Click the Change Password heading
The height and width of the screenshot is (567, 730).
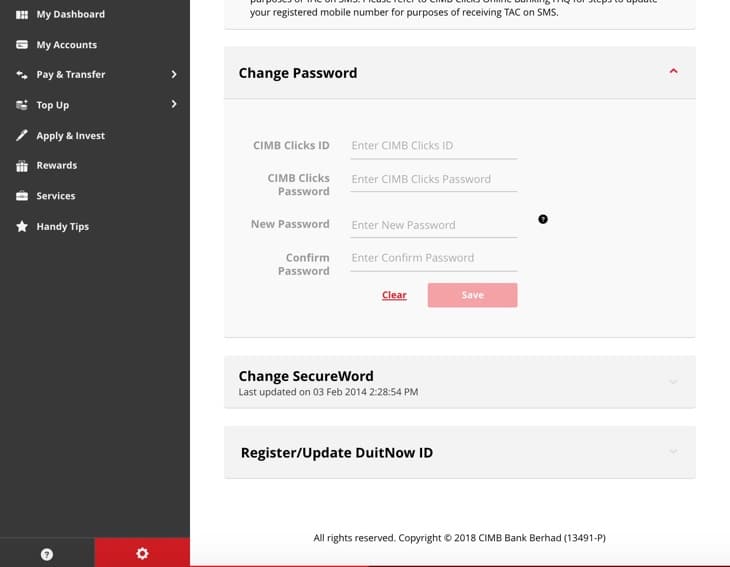pyautogui.click(x=298, y=73)
